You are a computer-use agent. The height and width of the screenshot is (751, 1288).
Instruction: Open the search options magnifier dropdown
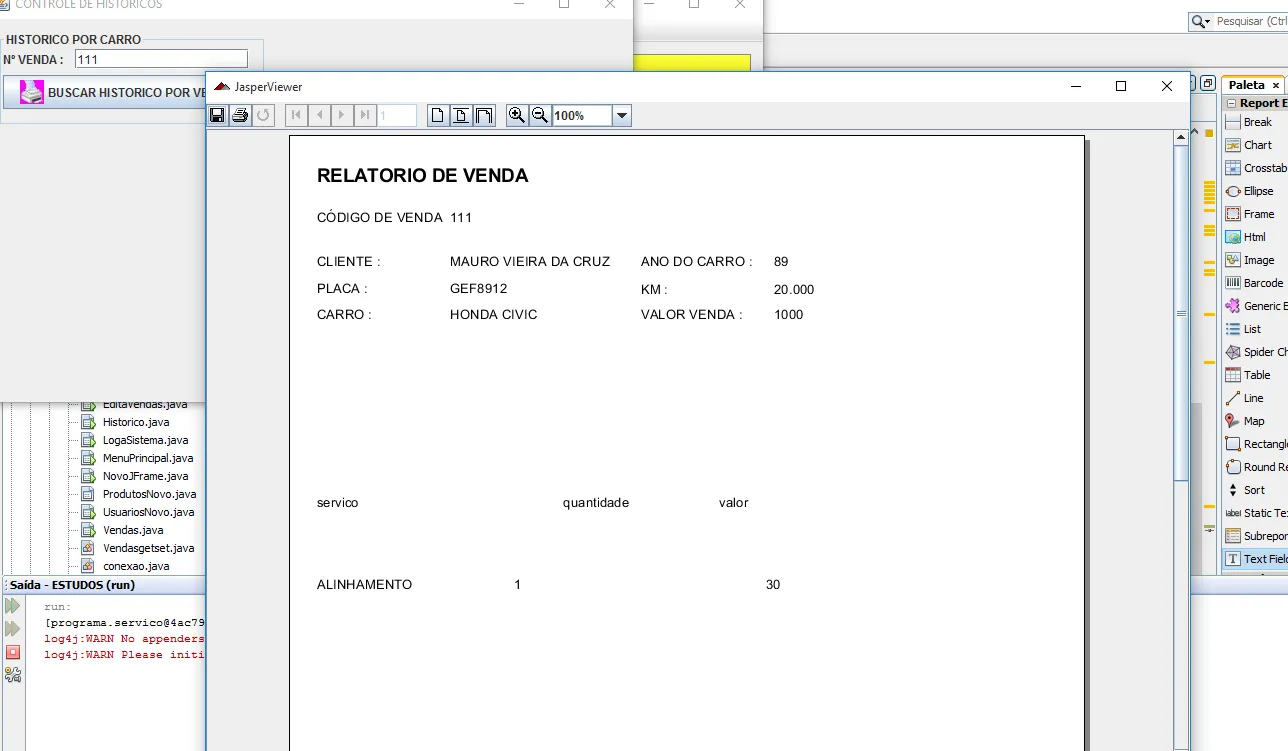coord(1200,21)
